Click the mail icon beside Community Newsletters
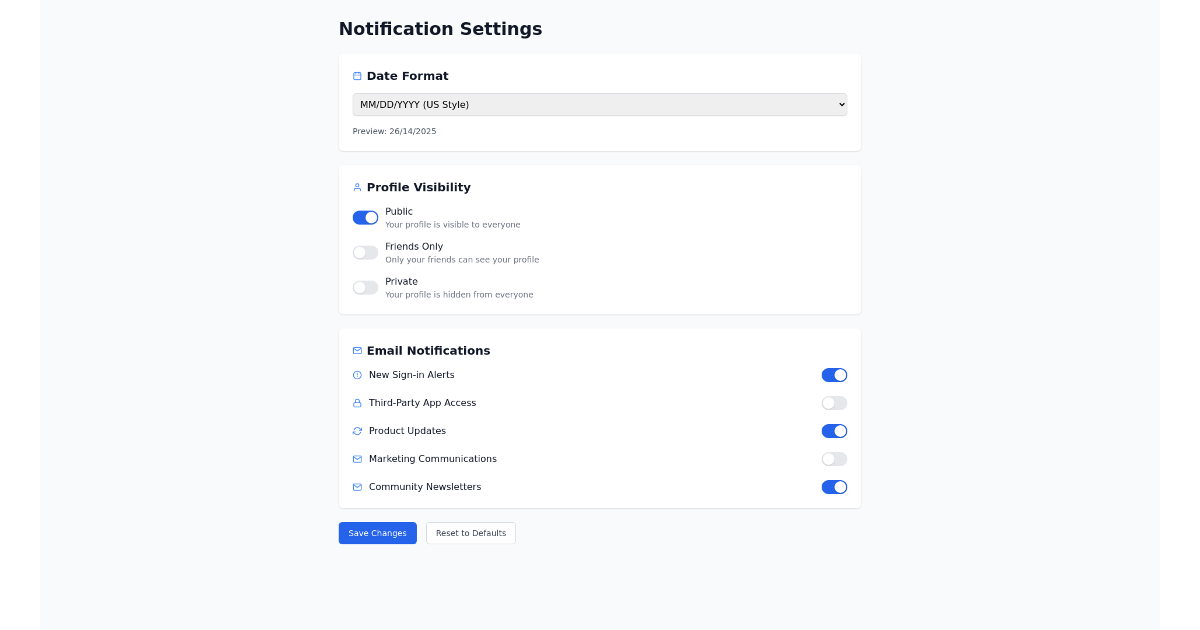Image resolution: width=1200 pixels, height=630 pixels. [357, 487]
